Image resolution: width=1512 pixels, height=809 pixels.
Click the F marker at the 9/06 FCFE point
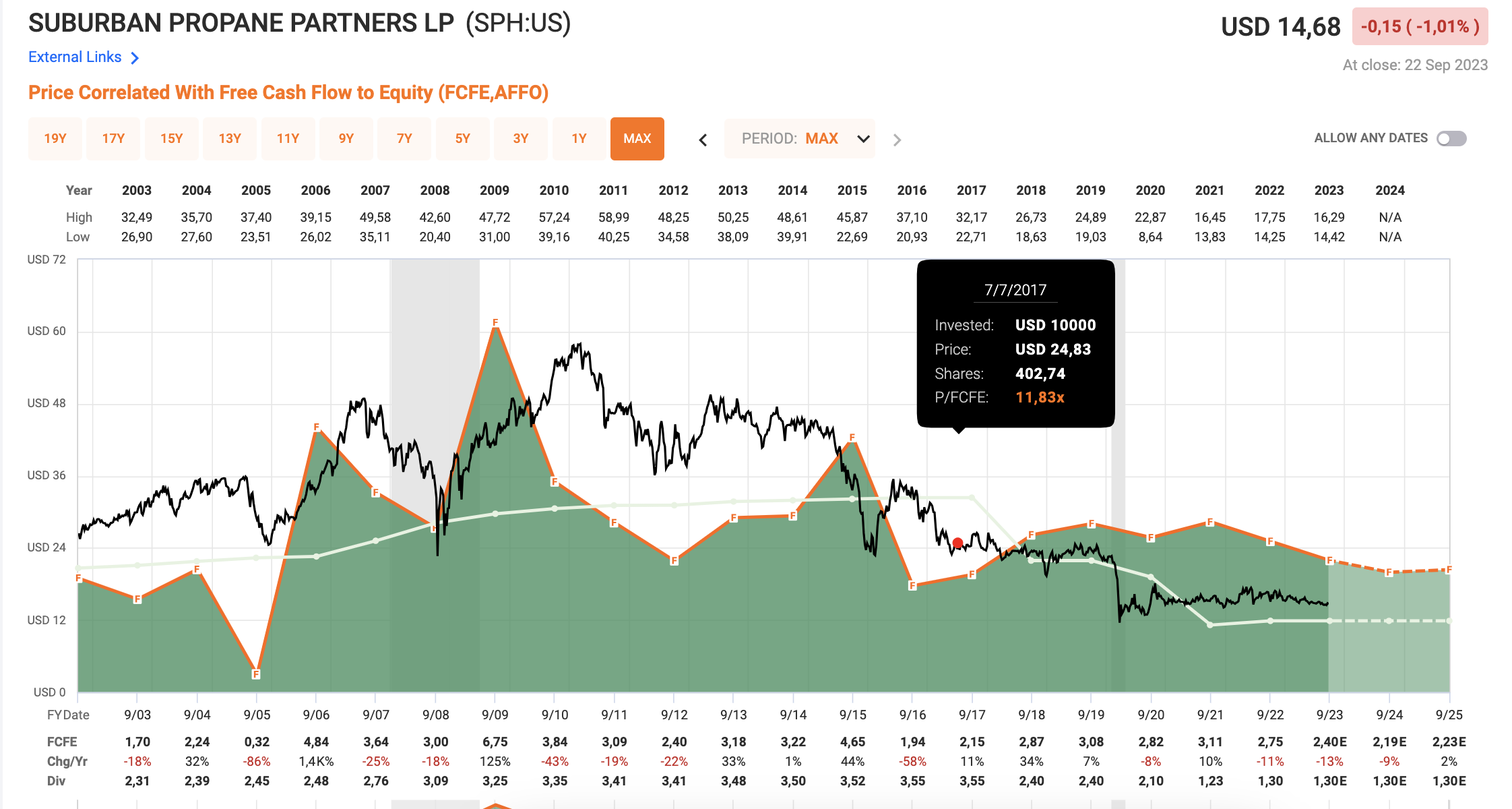click(316, 427)
